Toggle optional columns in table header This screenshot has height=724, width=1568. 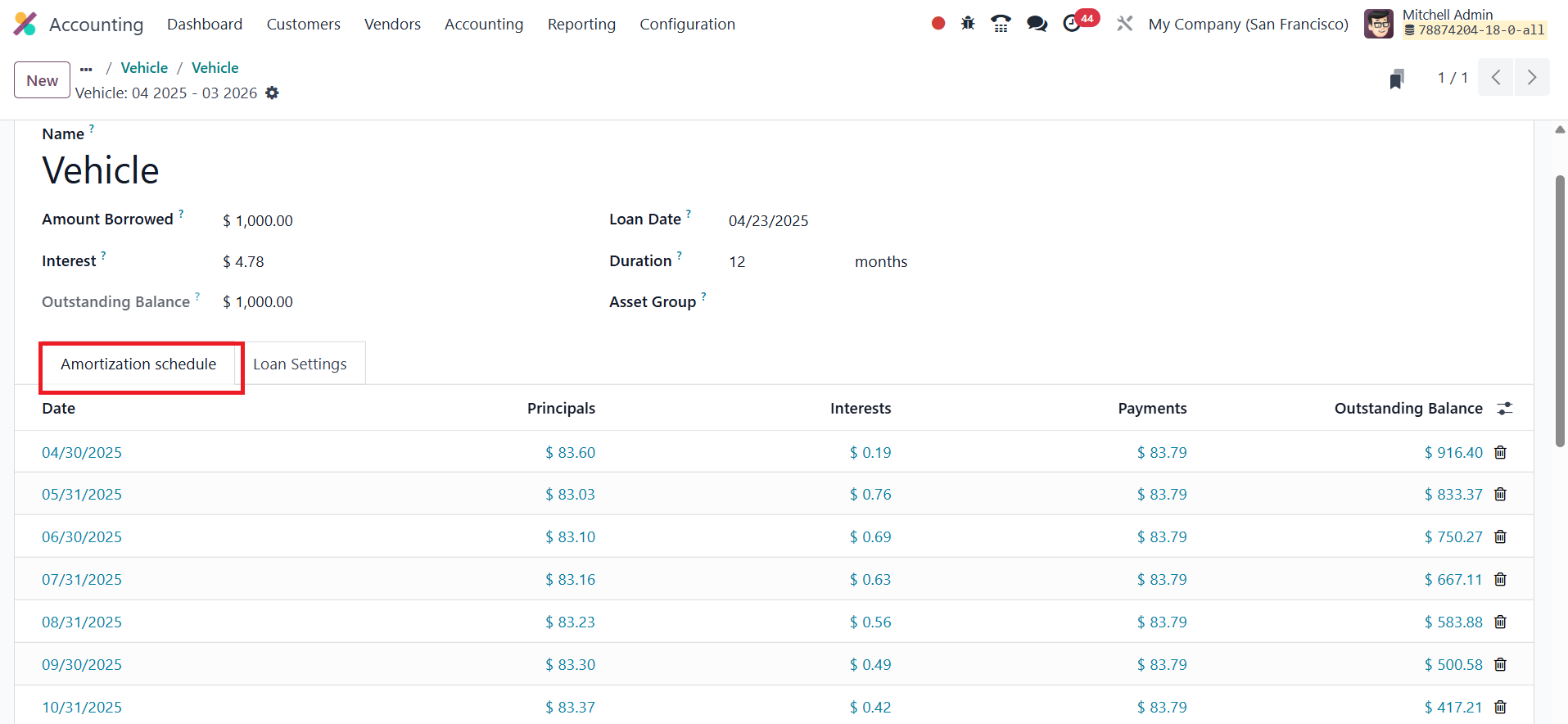pyautogui.click(x=1505, y=409)
